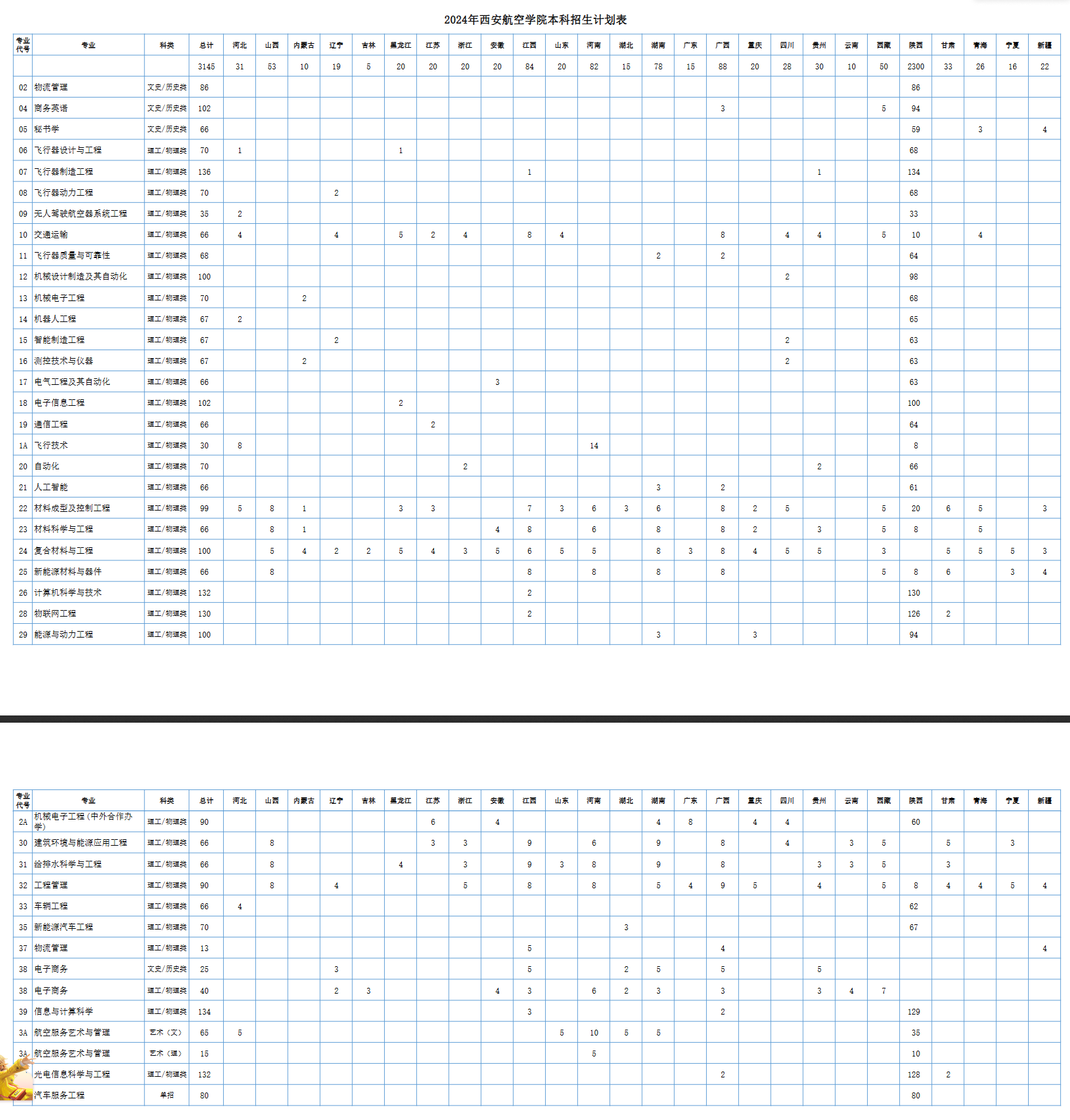
Task: Select major name 飞行器设计与工程
Action: point(68,151)
